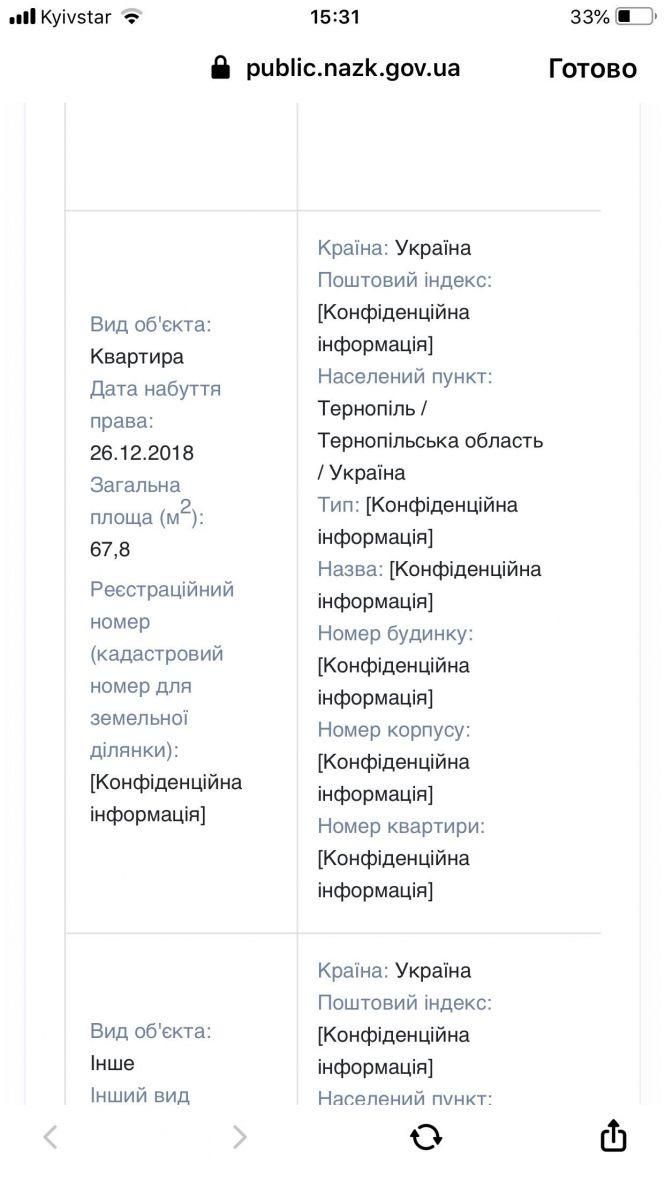Tap the battery icon in status bar
Image resolution: width=665 pixels, height=1182 pixels.
click(636, 17)
